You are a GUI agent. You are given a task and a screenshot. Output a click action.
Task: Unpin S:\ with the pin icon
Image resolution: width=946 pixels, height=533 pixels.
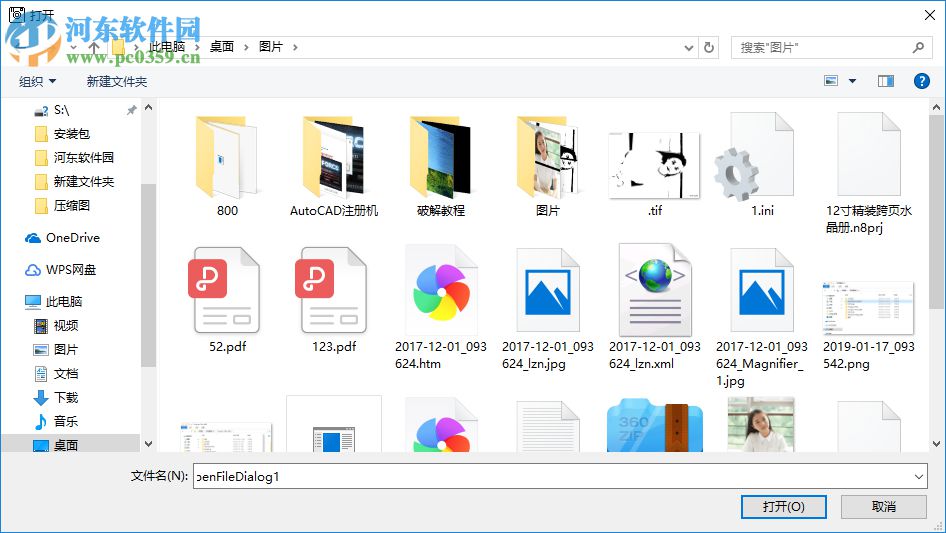[x=131, y=110]
